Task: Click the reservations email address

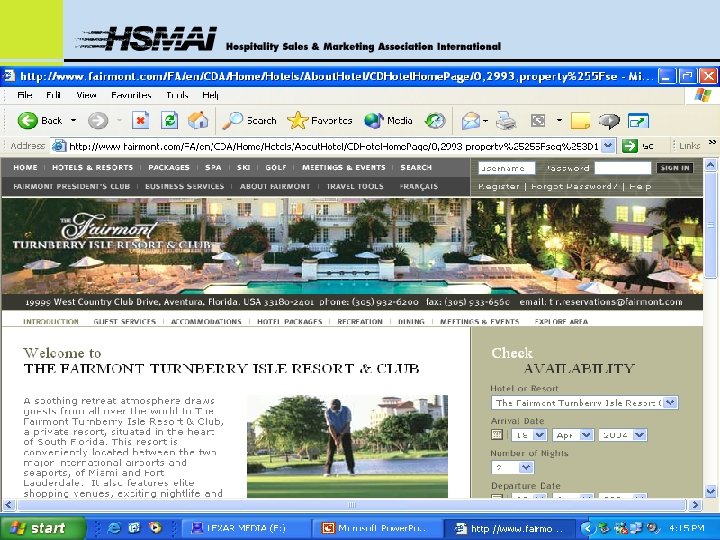Action: (x=616, y=302)
